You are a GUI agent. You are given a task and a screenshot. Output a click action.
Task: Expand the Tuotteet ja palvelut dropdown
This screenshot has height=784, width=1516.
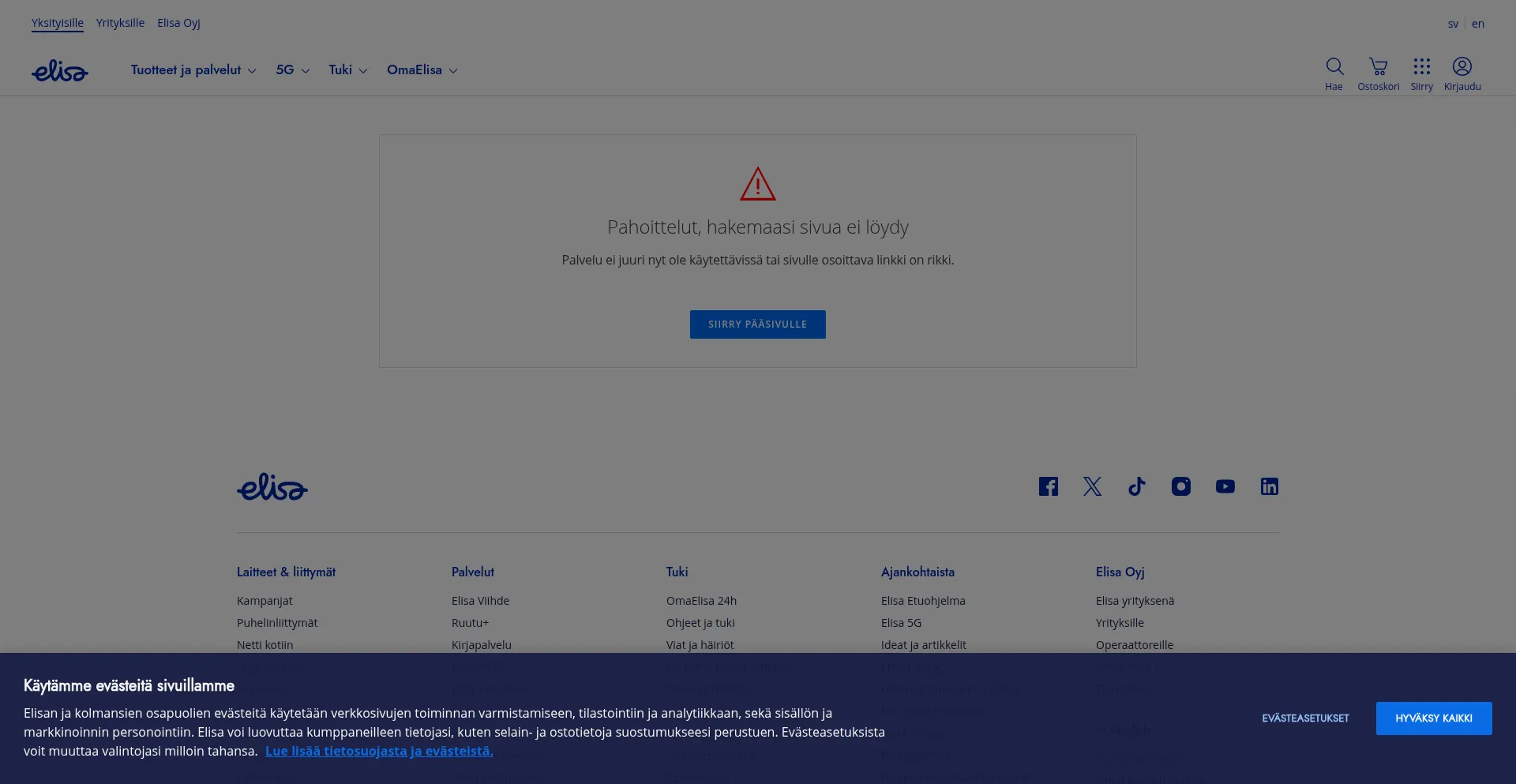[x=193, y=70]
